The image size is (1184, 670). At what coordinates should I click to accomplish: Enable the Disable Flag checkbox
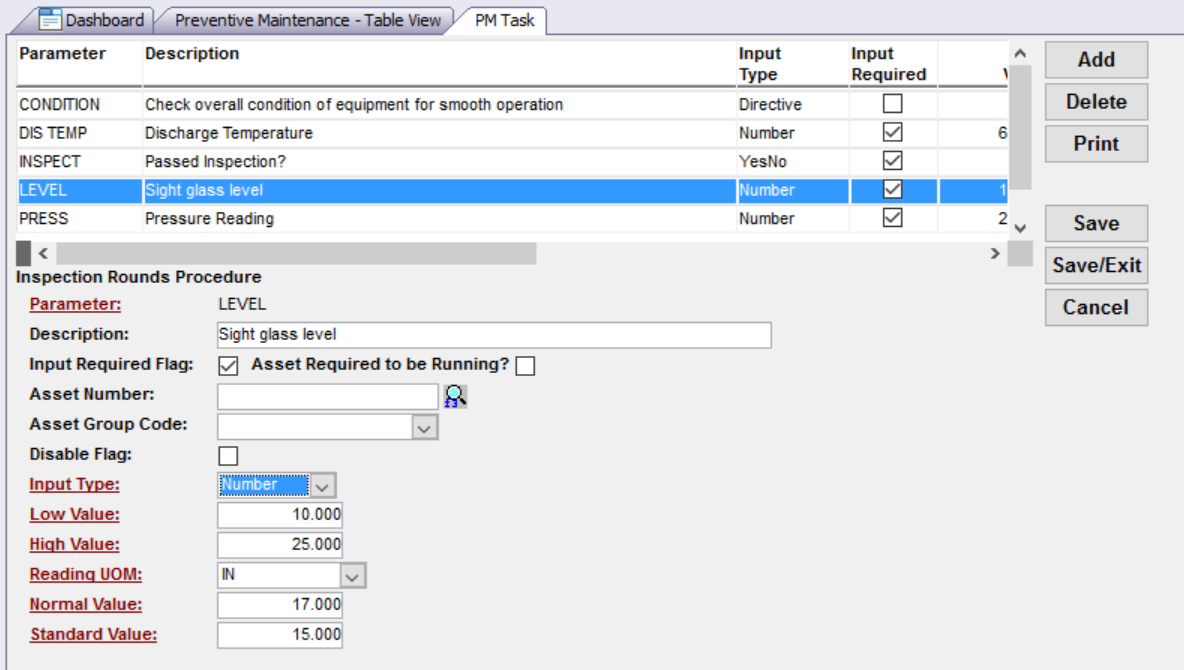[228, 456]
